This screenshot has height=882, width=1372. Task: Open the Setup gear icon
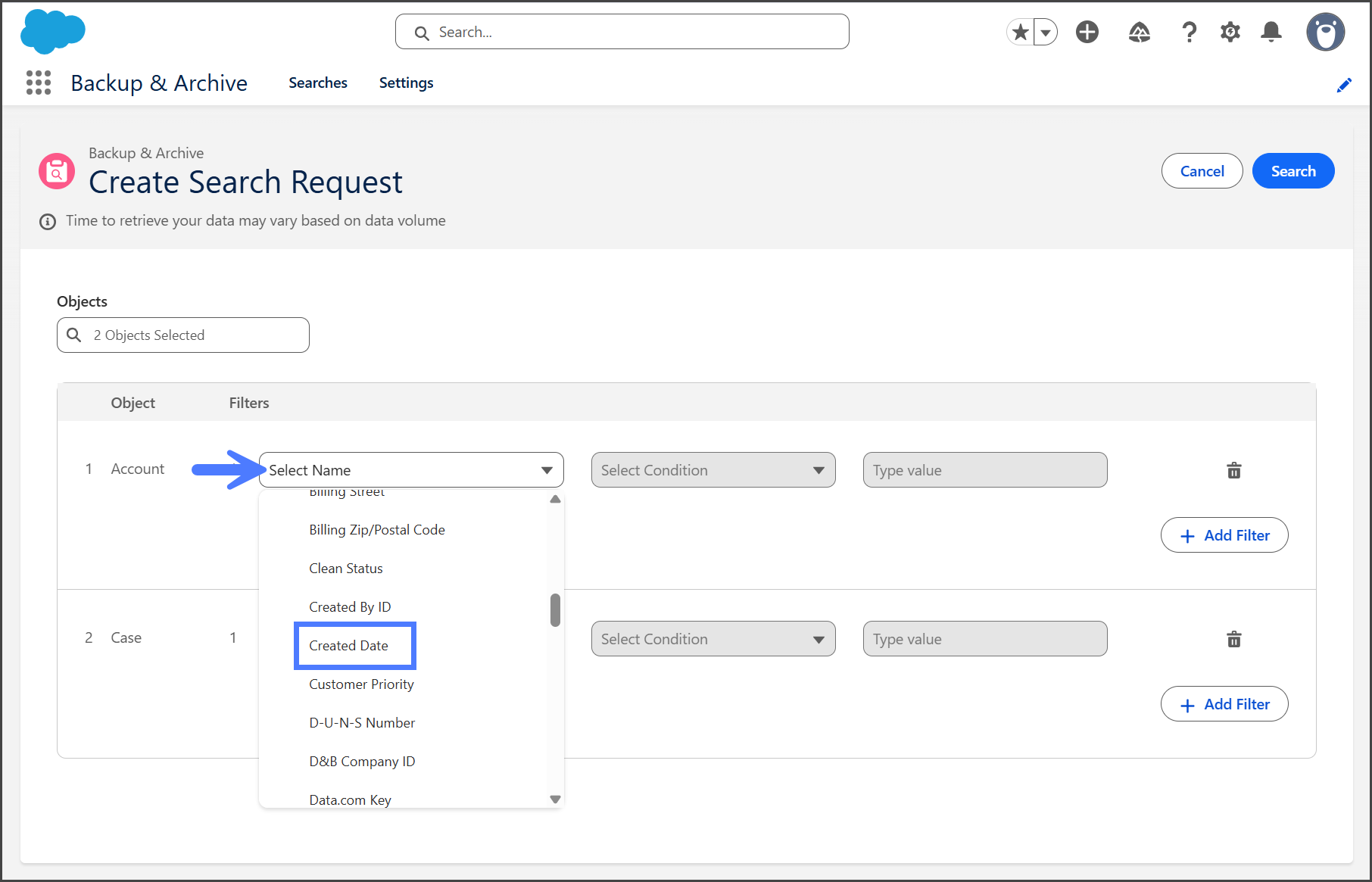pos(1230,32)
